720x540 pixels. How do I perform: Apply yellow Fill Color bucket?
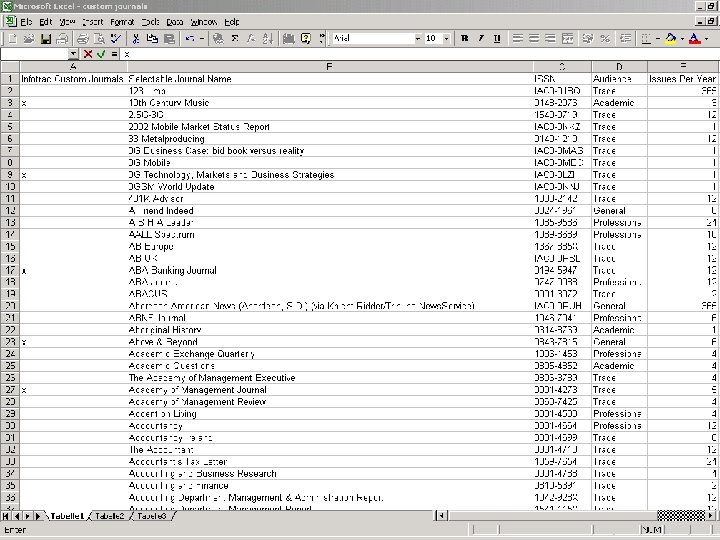(671, 39)
